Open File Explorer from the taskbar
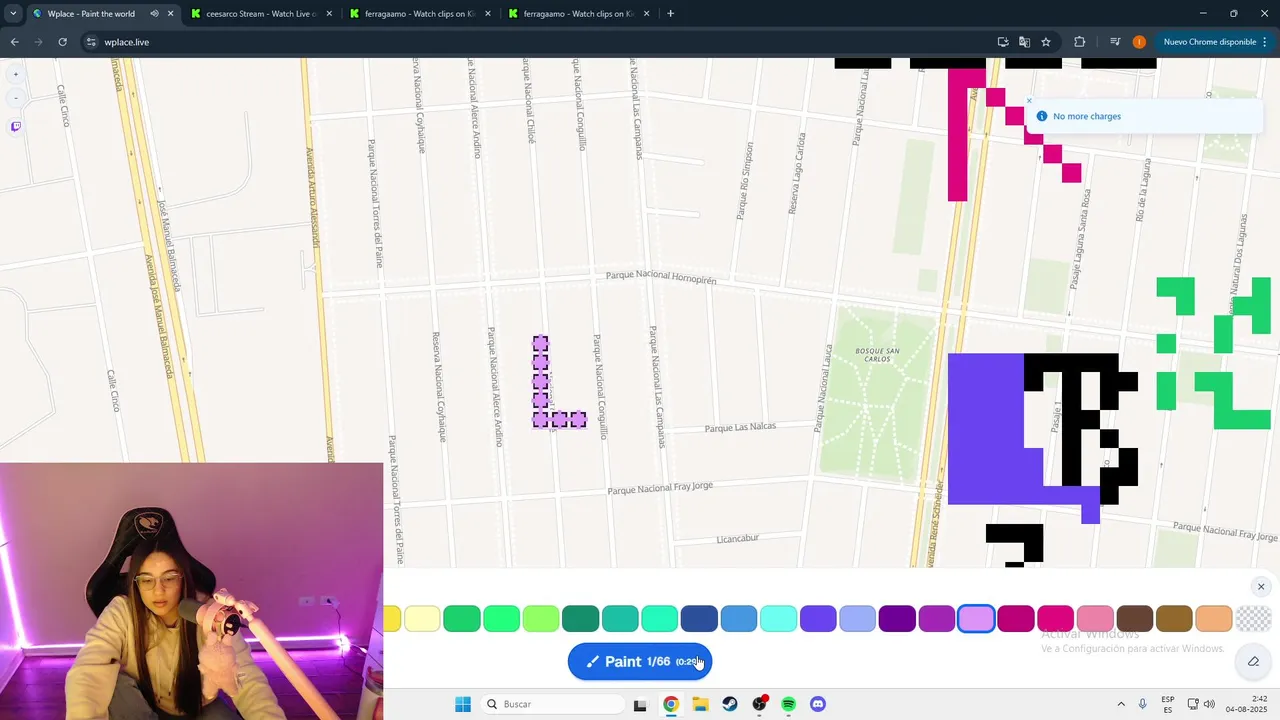Image resolution: width=1280 pixels, height=720 pixels. coord(700,704)
